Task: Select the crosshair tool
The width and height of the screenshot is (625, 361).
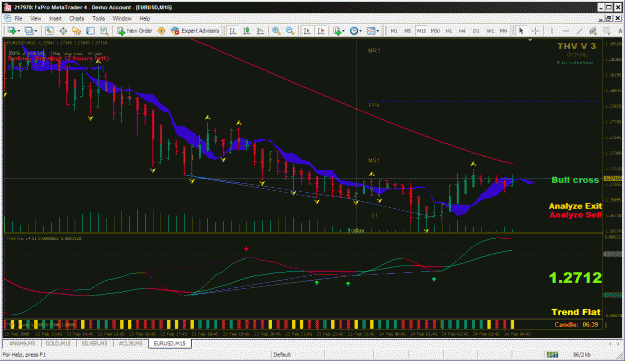Action: click(535, 31)
